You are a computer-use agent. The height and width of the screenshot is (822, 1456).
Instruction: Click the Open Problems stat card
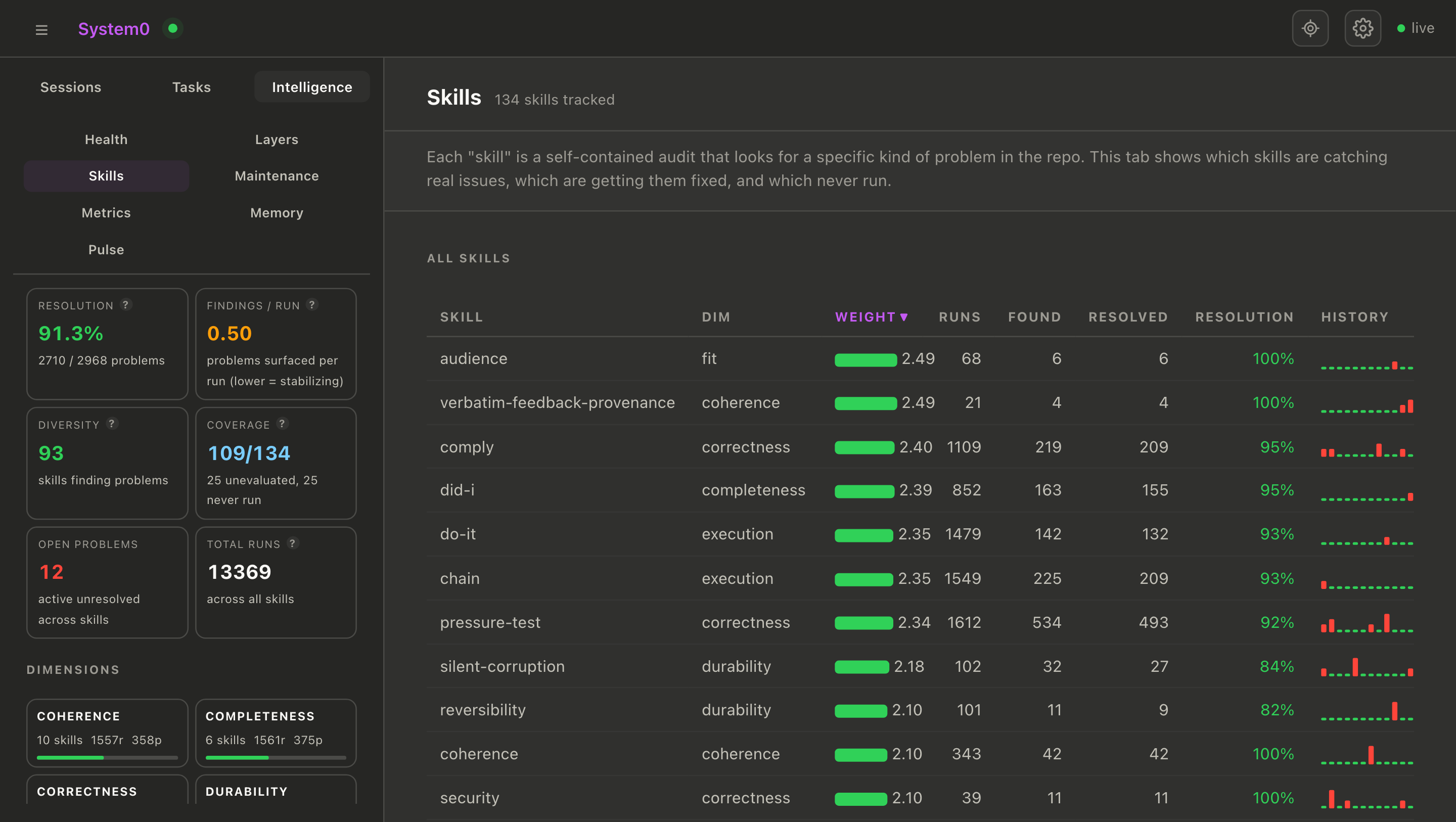point(107,582)
